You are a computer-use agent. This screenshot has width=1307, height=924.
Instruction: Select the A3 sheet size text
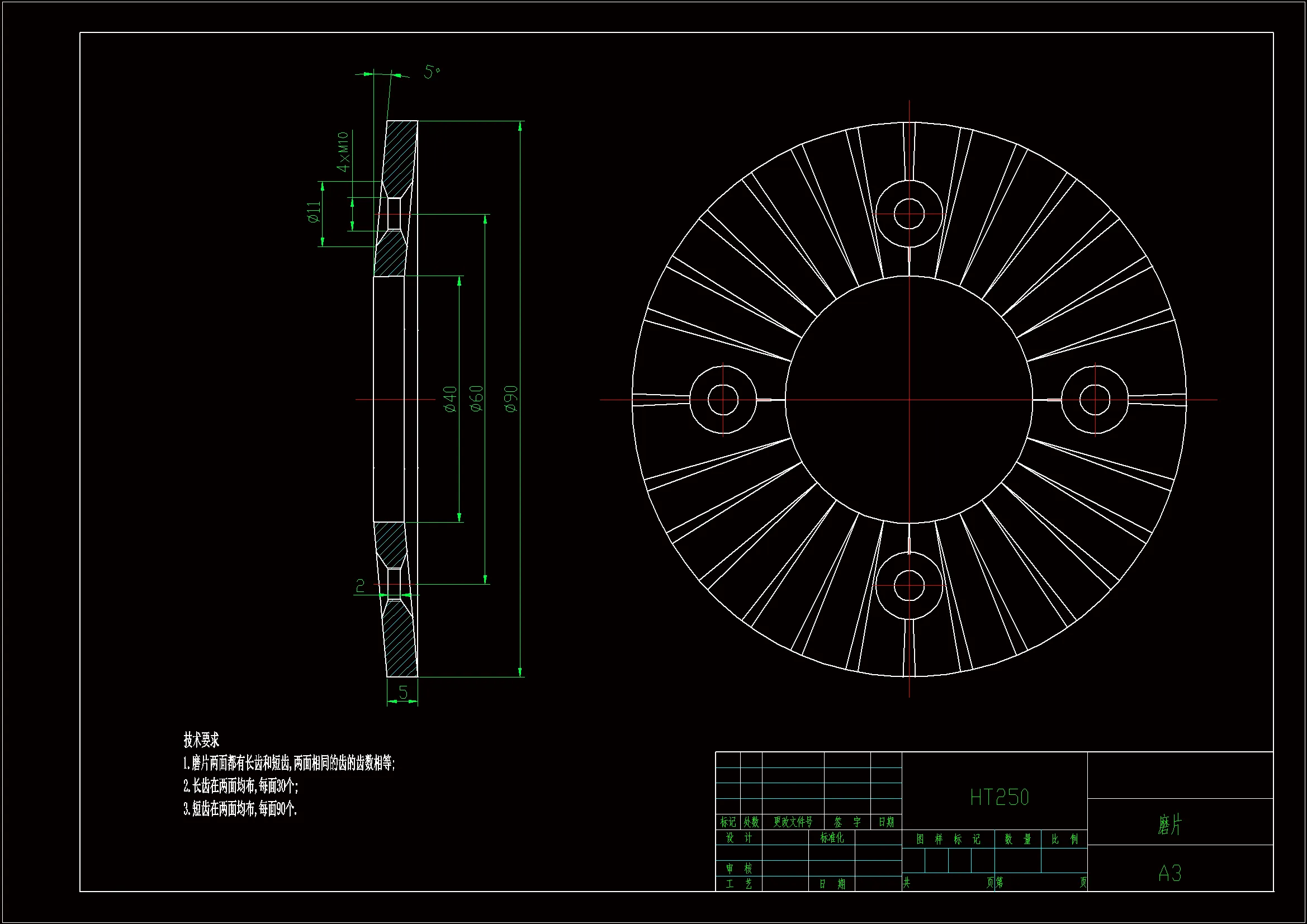point(1170,873)
